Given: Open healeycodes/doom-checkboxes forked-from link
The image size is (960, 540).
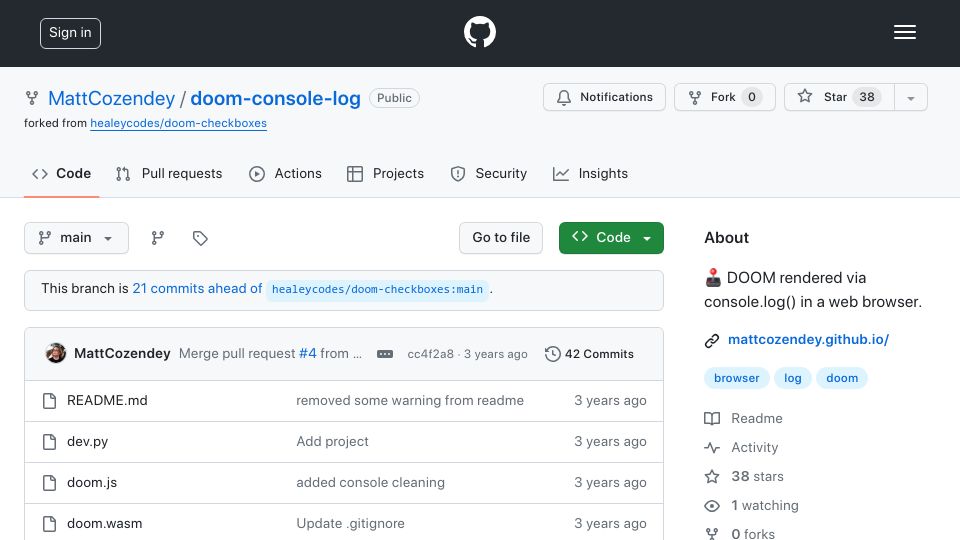Looking at the screenshot, I should [178, 123].
